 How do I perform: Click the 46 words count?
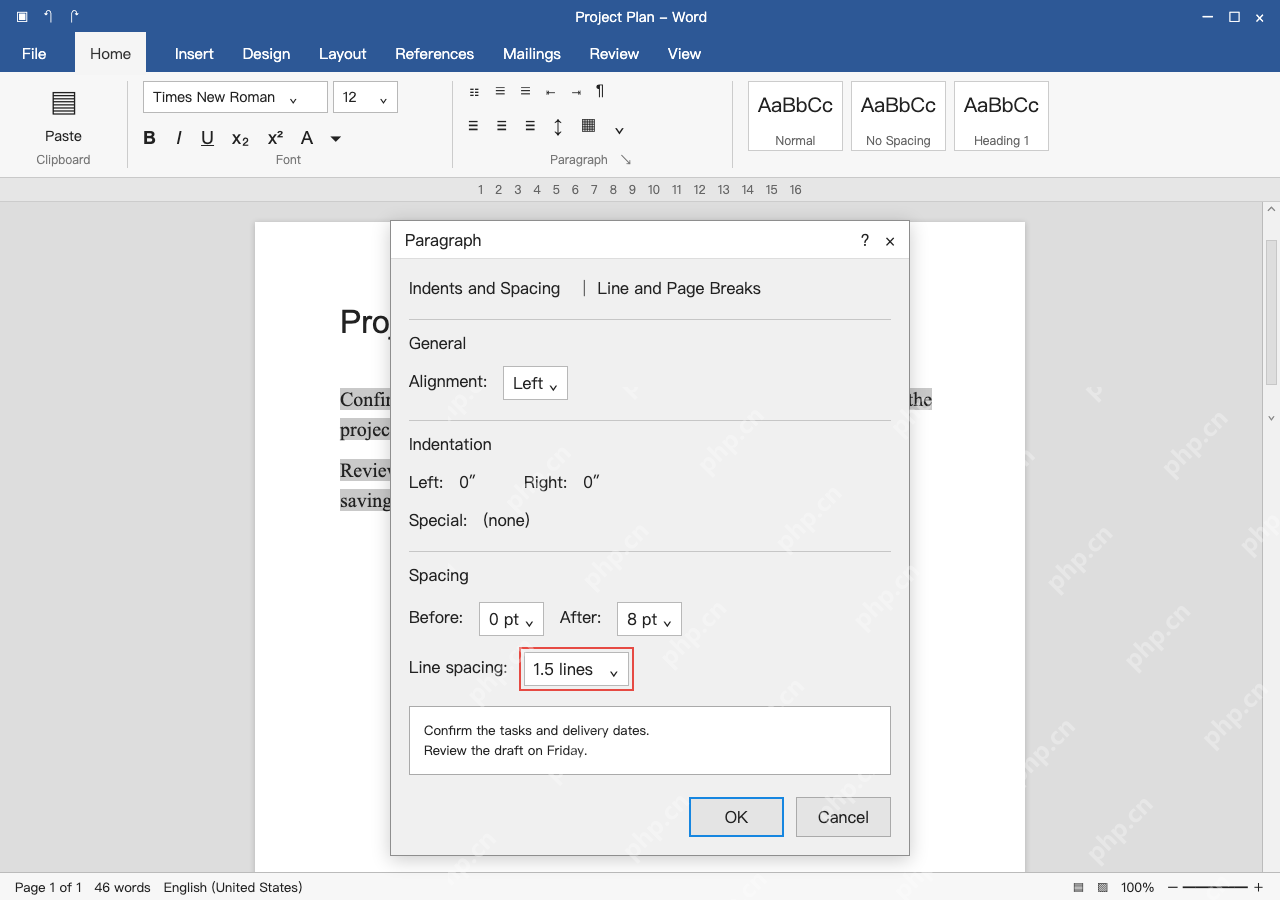click(x=122, y=887)
